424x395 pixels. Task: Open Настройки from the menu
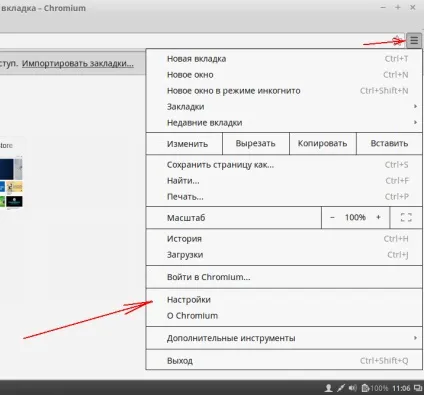(284, 300)
